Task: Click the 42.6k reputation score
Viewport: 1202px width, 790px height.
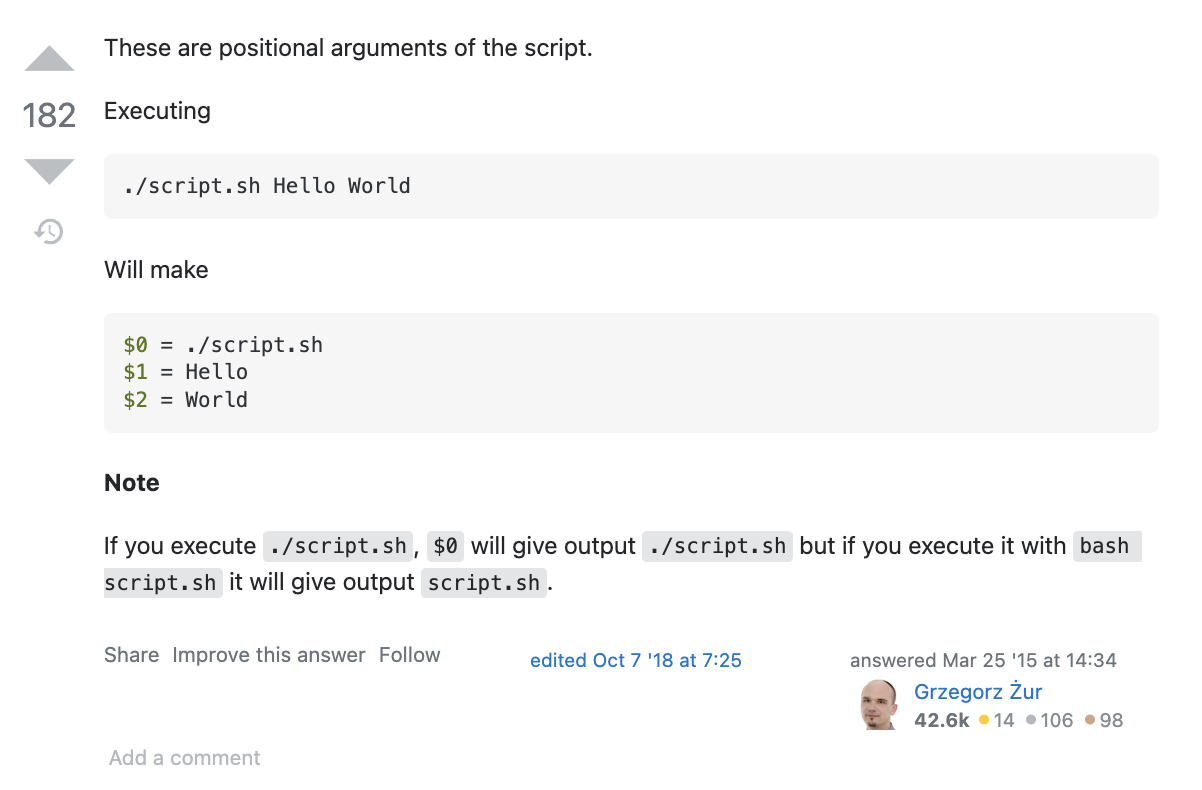Action: [x=941, y=720]
